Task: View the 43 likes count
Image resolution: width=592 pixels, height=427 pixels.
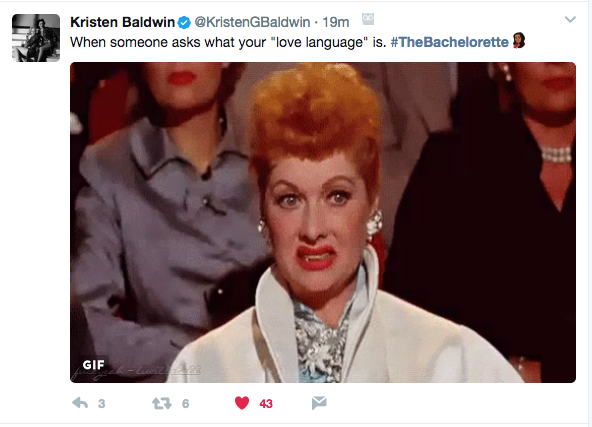Action: tap(266, 404)
